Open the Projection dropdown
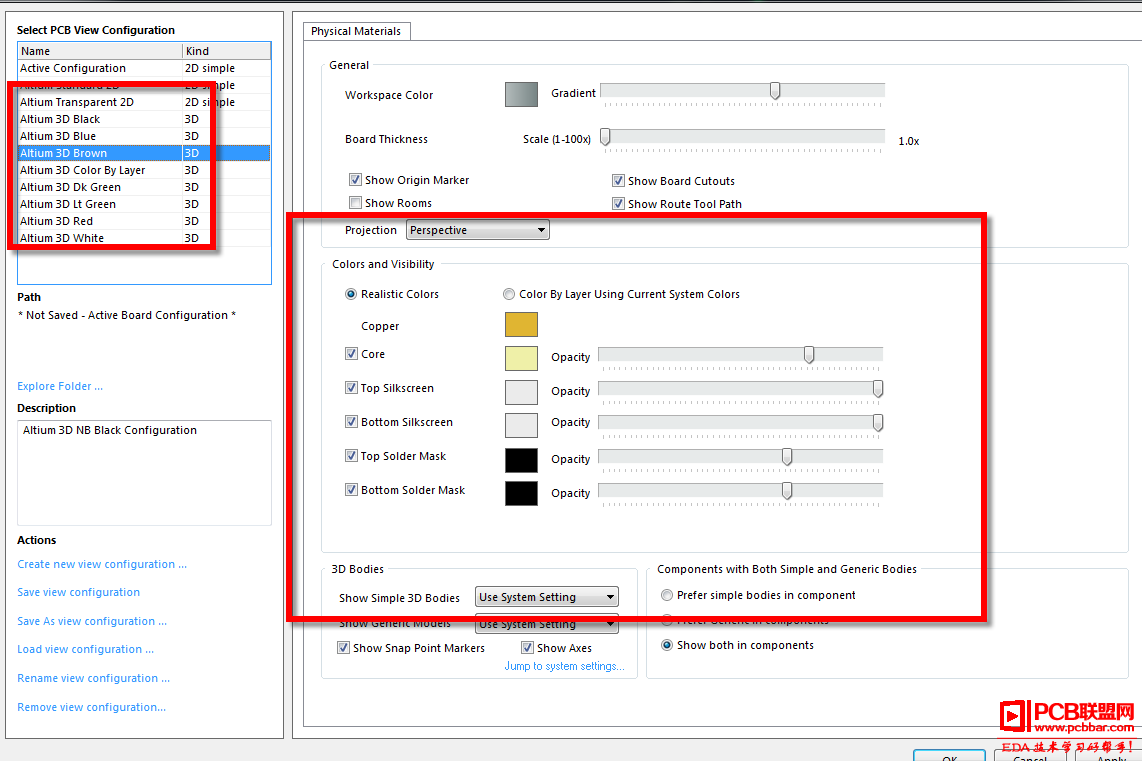This screenshot has height=761, width=1142. [x=478, y=230]
